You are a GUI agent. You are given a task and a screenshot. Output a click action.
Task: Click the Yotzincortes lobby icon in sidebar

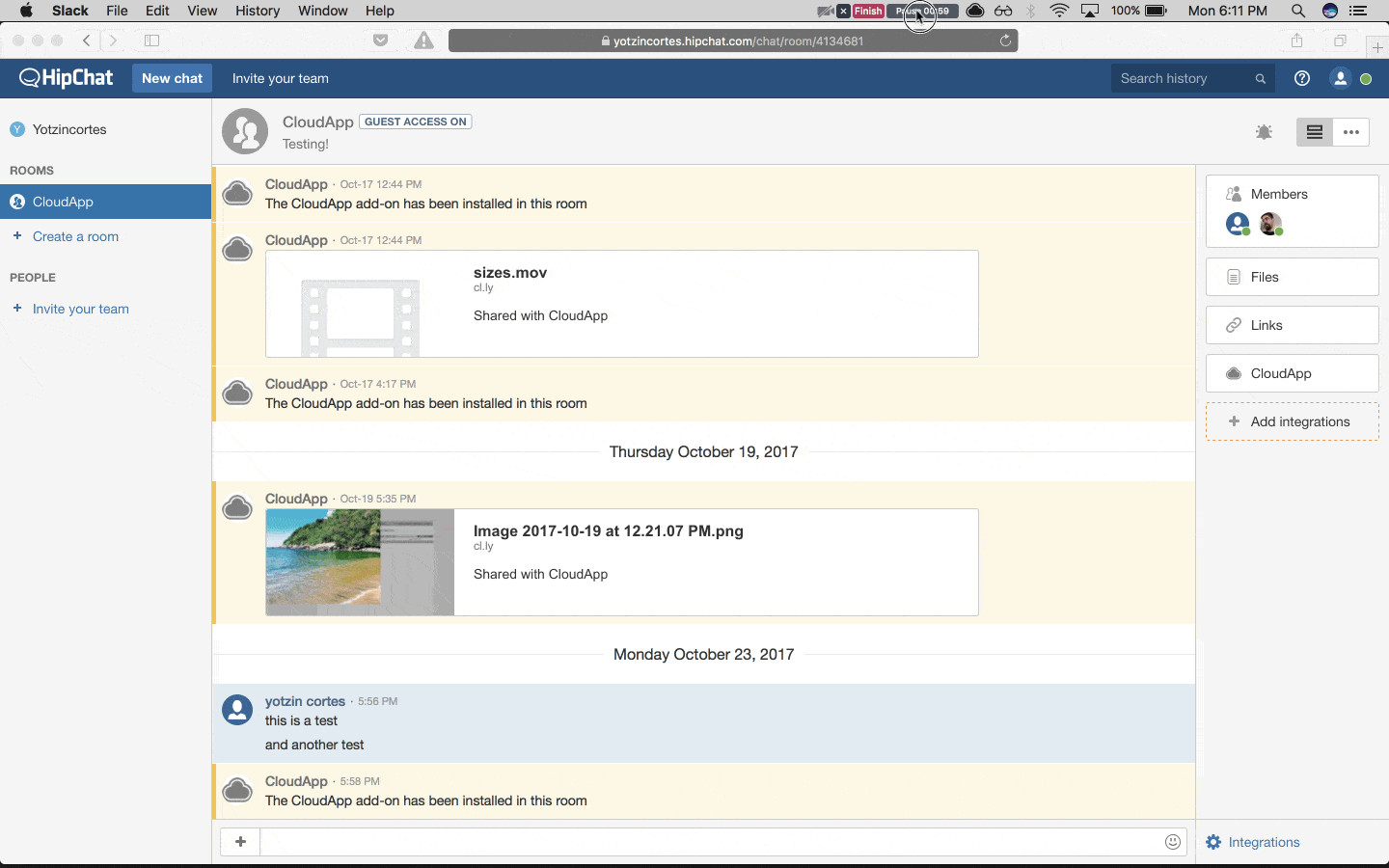click(17, 129)
